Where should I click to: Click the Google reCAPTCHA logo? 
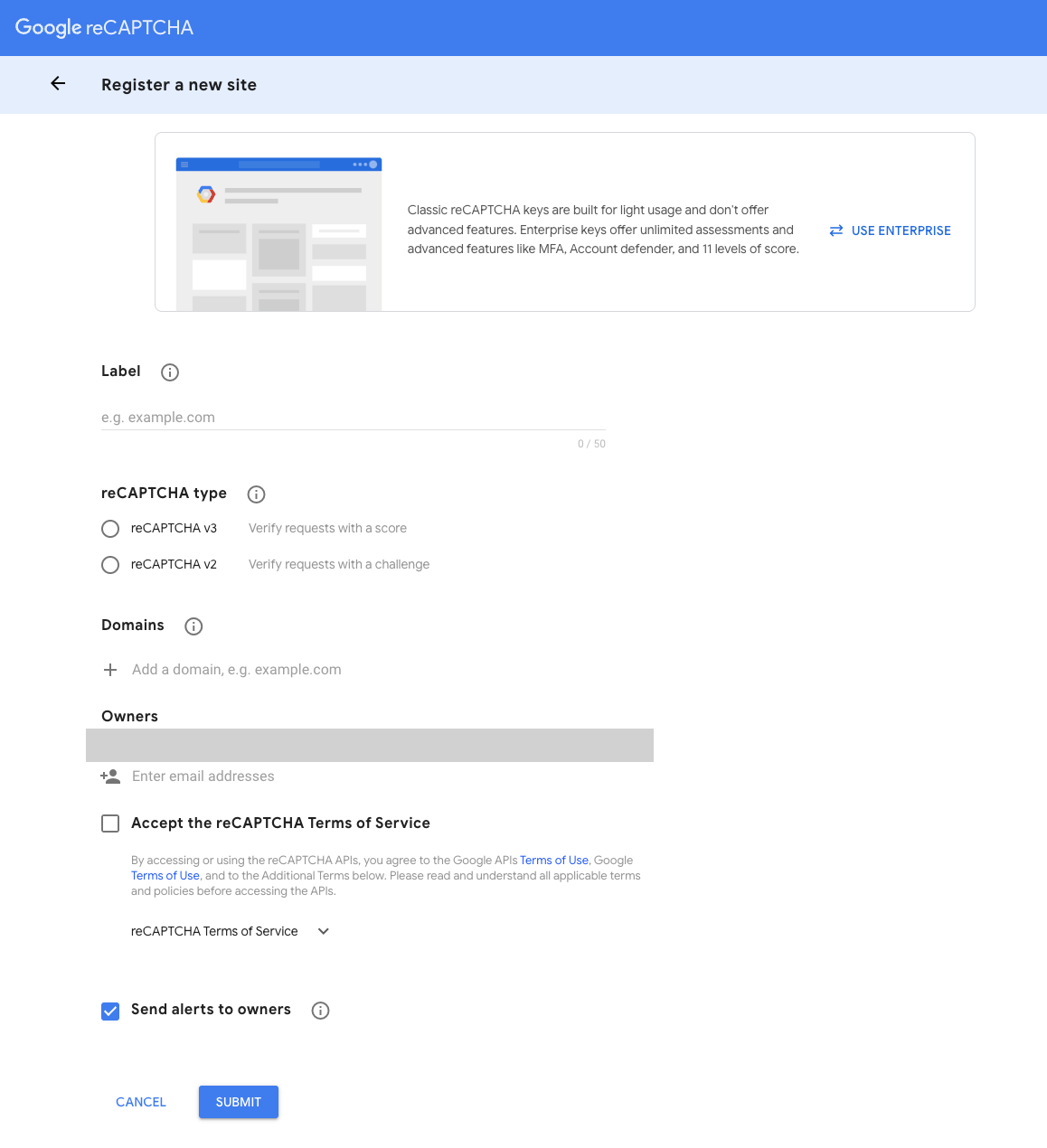[104, 28]
